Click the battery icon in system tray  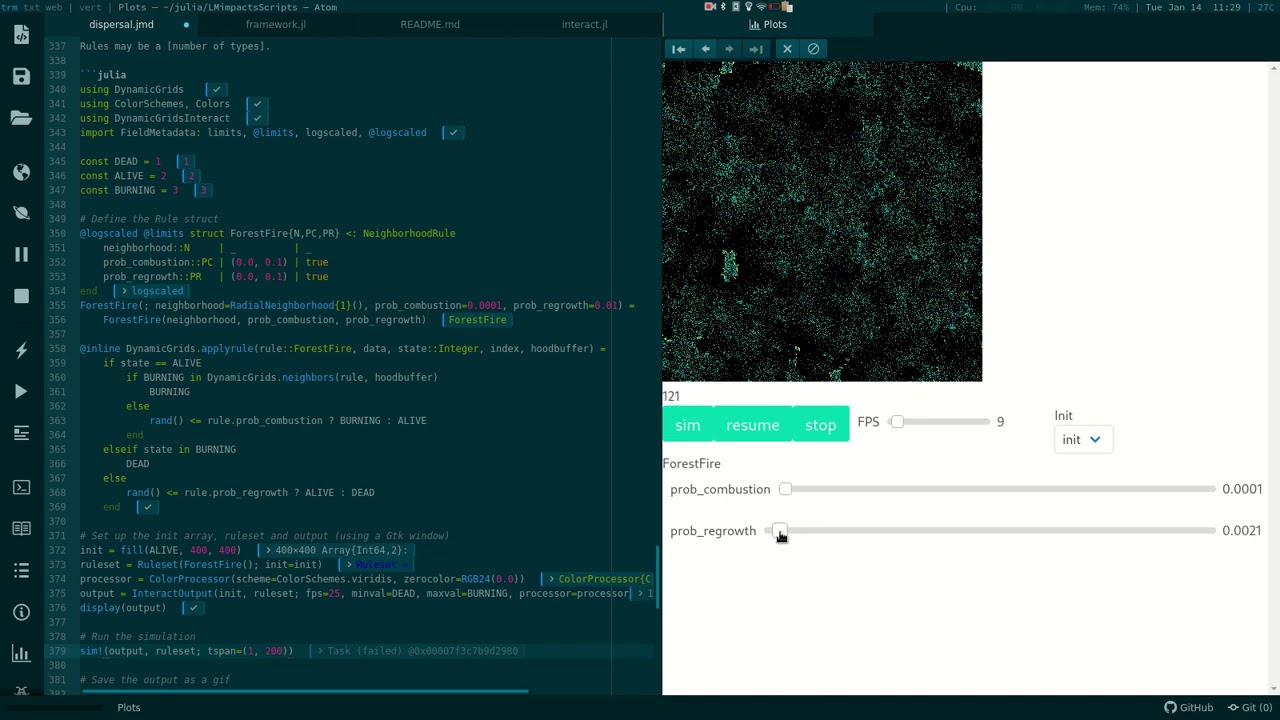point(775,7)
